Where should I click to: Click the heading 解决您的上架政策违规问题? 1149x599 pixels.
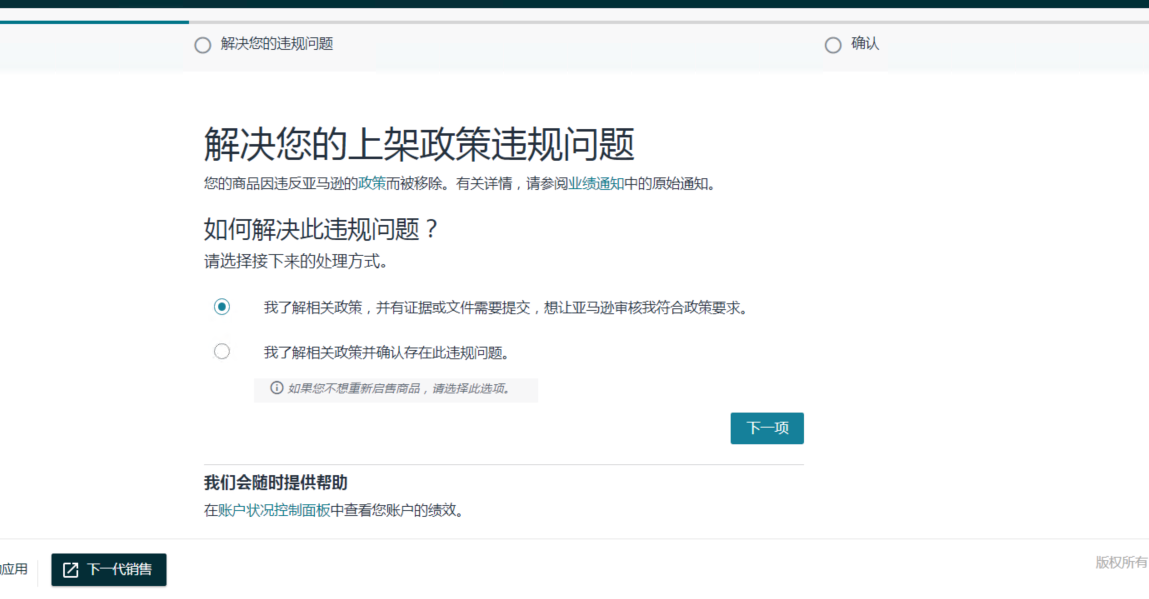(x=419, y=144)
